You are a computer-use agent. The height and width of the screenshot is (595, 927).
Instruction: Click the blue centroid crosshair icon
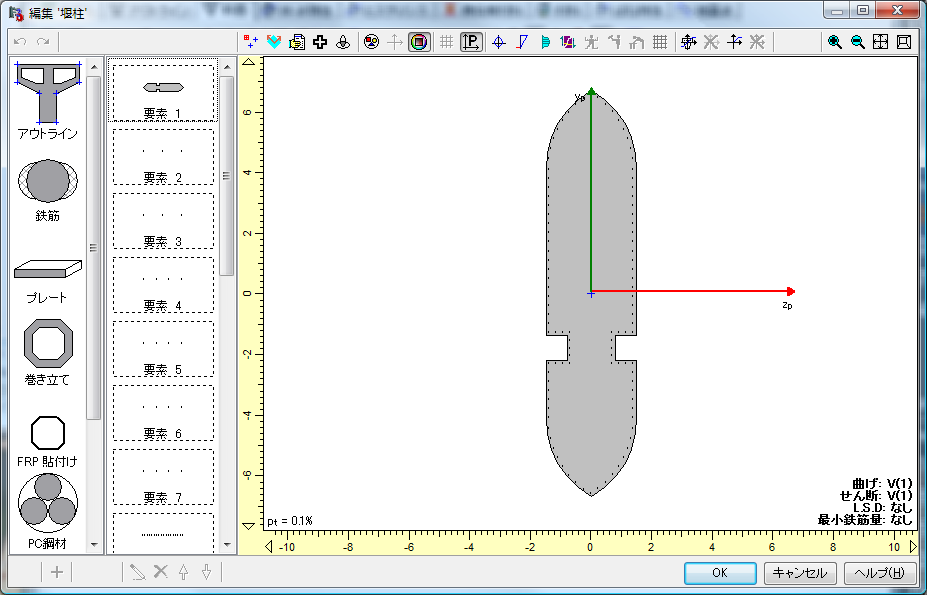tap(499, 42)
